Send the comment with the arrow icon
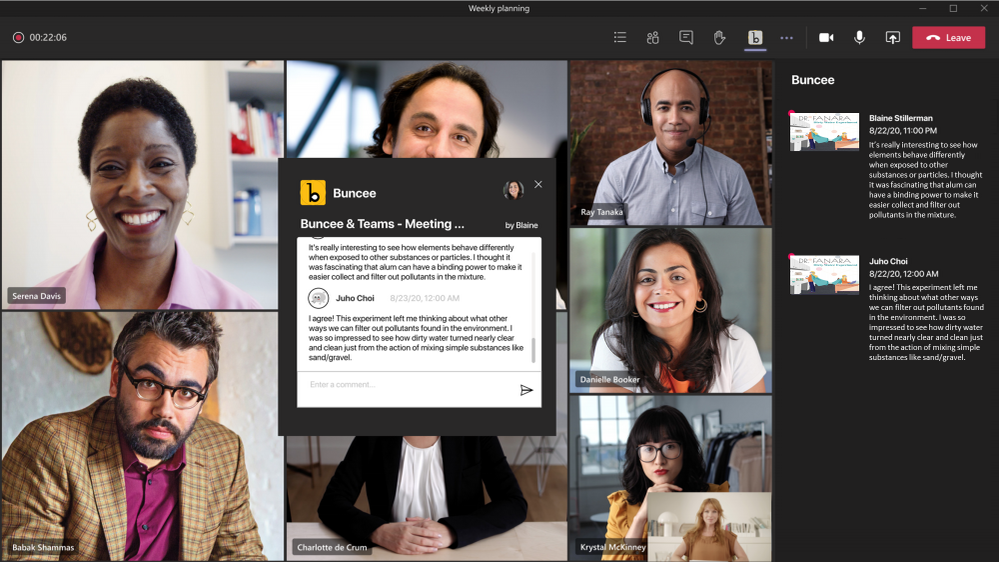Viewport: 999px width, 562px height. (x=526, y=390)
